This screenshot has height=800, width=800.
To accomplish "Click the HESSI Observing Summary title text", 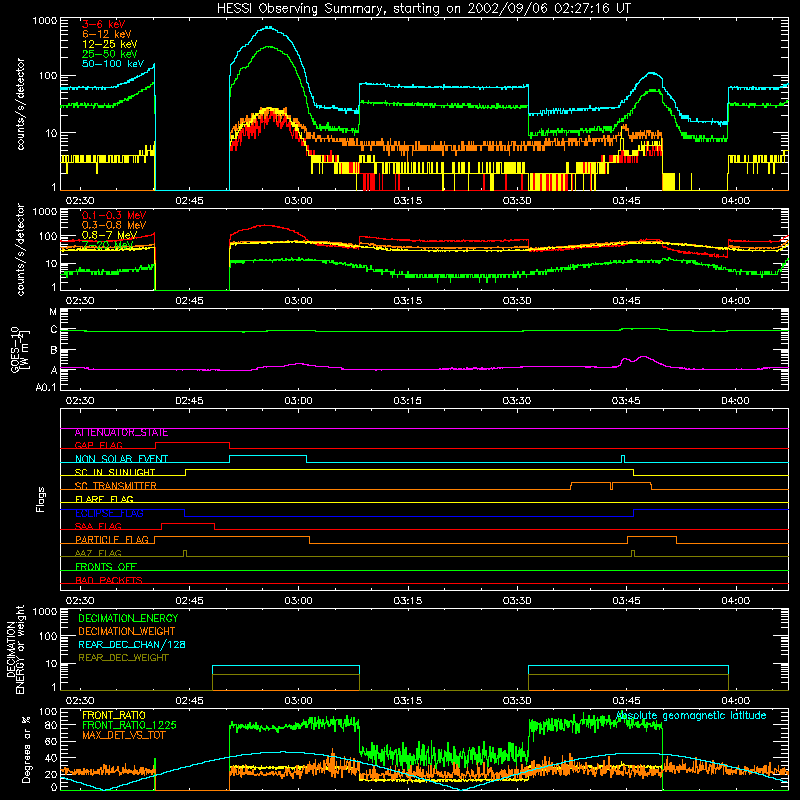I will 424,9.
